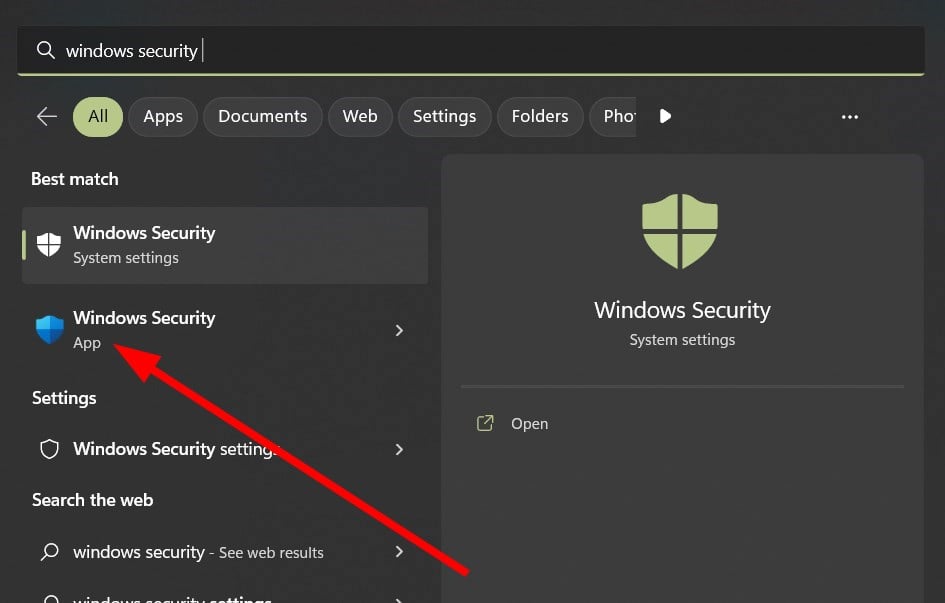The width and height of the screenshot is (945, 603).
Task: Show more filter tabs with play arrow
Action: point(665,116)
